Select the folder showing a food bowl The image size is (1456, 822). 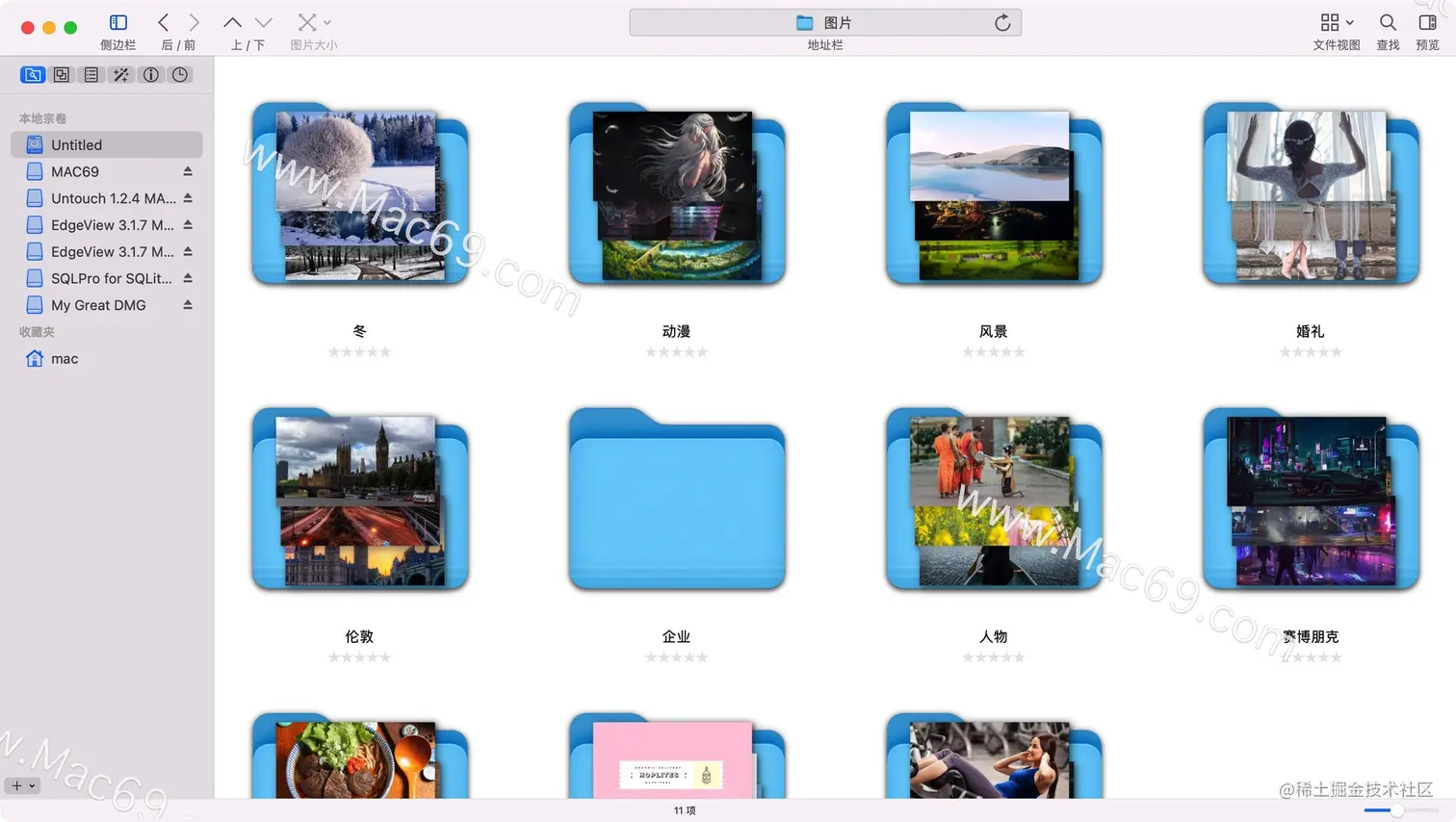point(359,756)
